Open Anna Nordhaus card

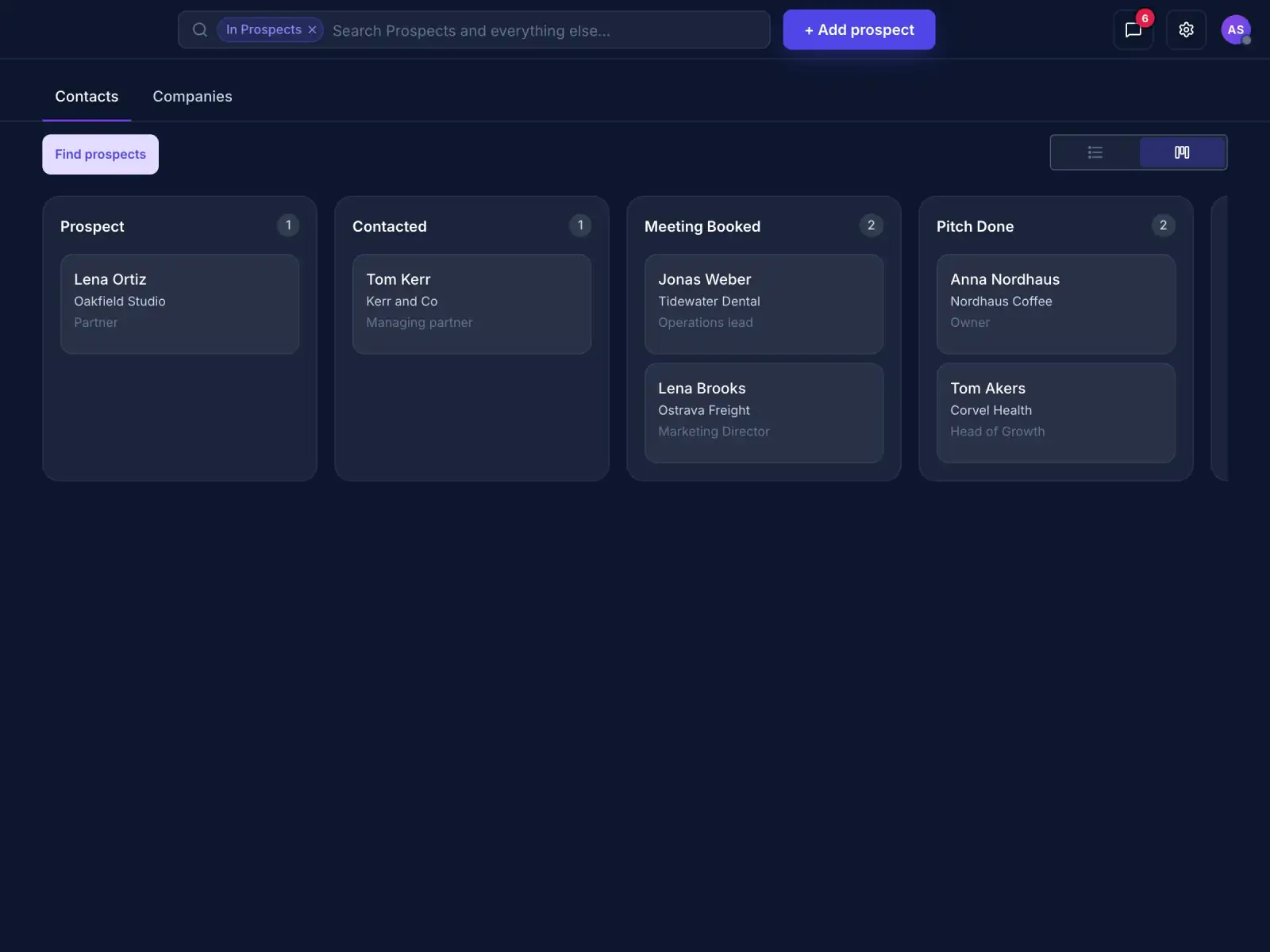(x=1056, y=305)
